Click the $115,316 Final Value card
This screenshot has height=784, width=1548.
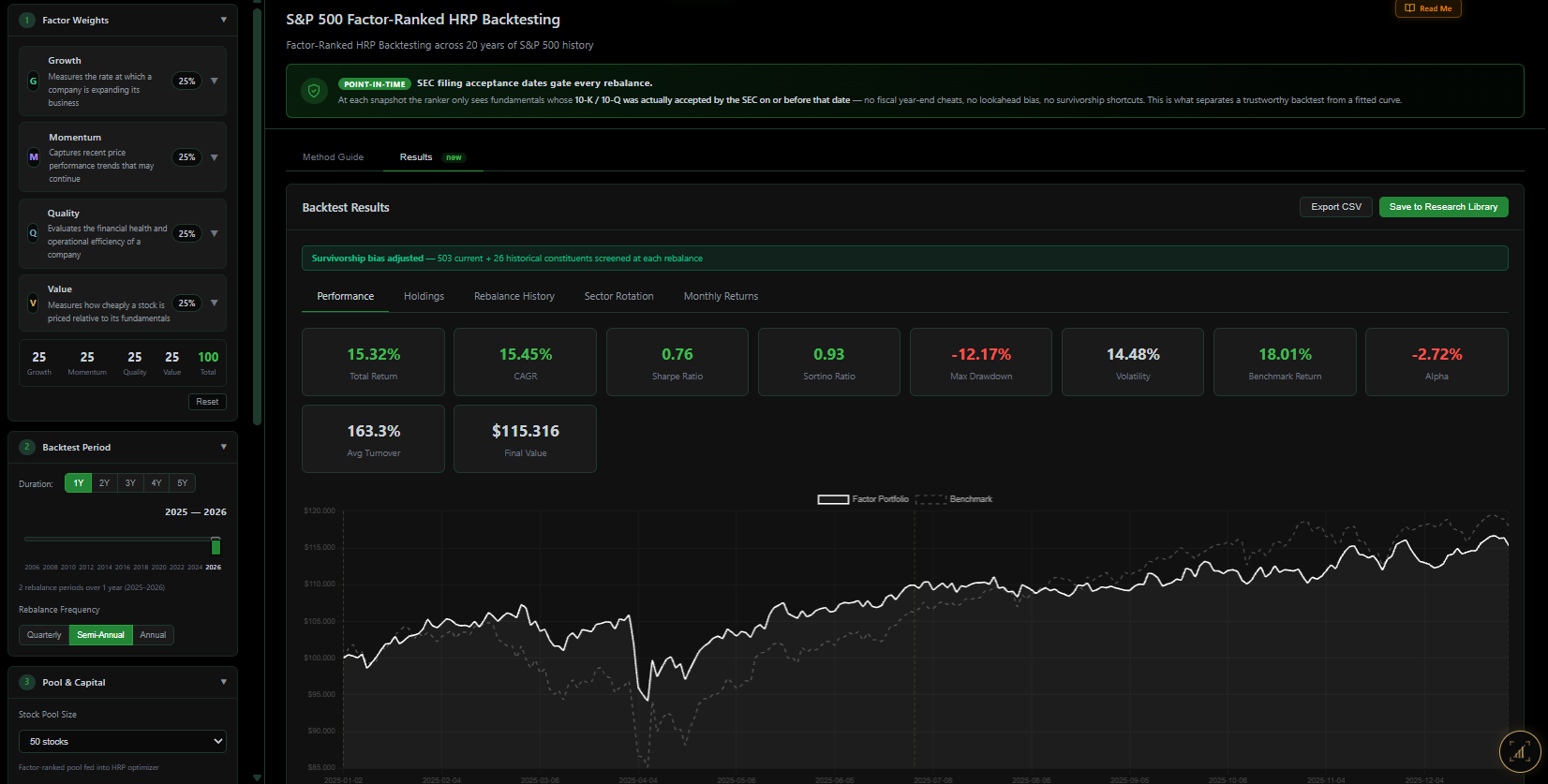(525, 439)
